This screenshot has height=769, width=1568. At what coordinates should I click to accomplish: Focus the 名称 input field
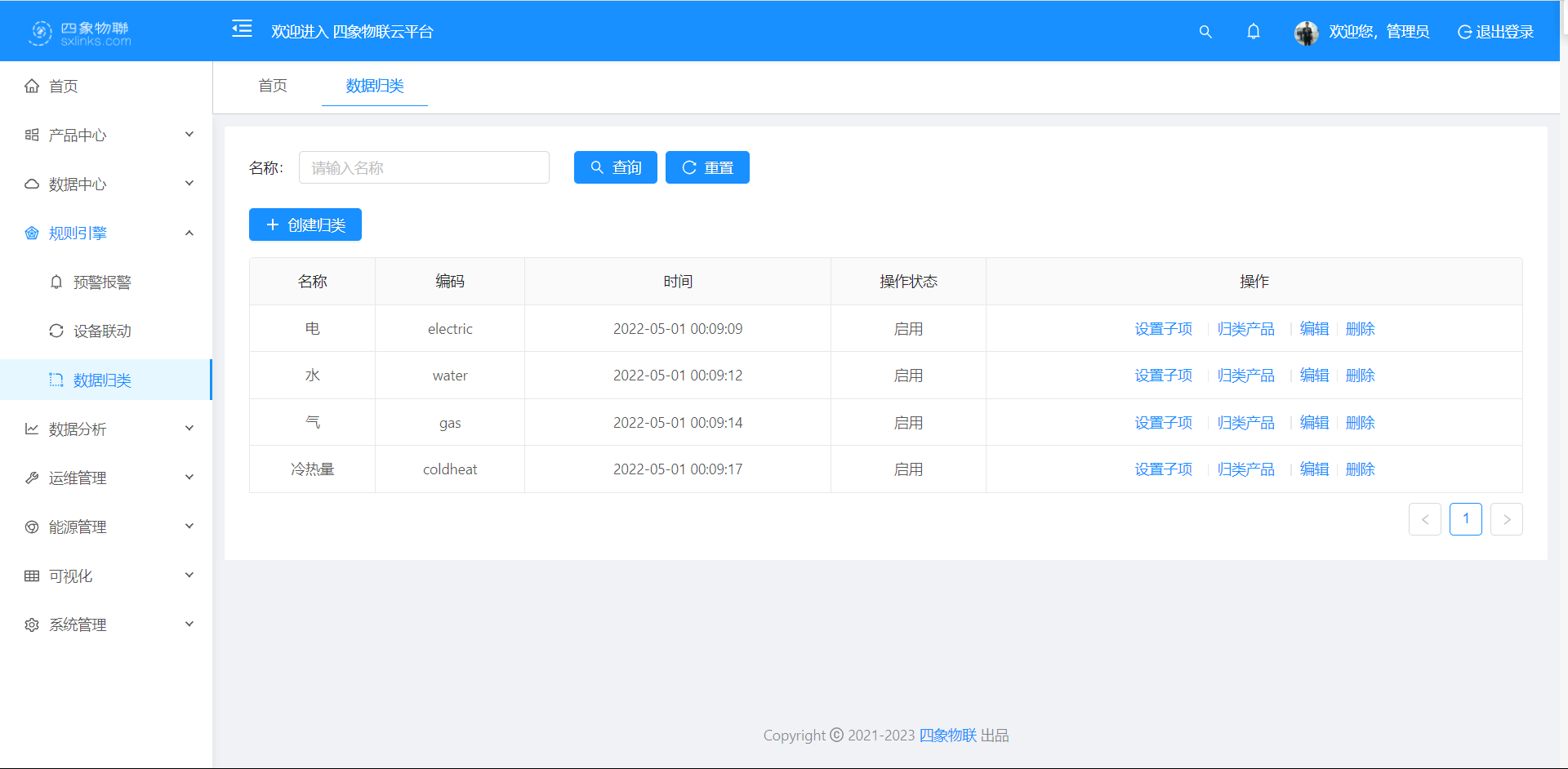click(x=424, y=168)
